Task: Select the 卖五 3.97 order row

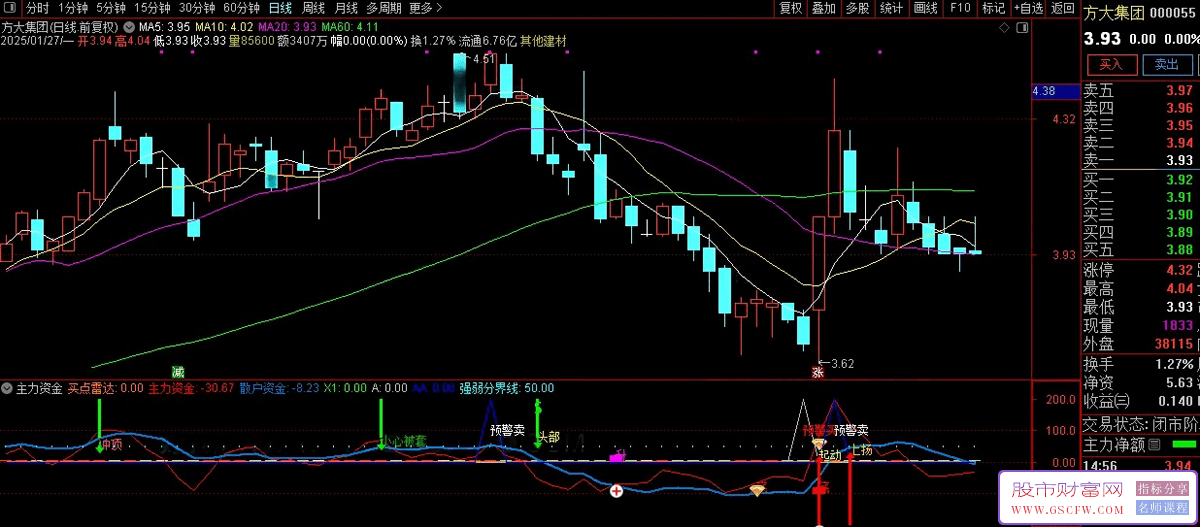Action: (x=1140, y=91)
